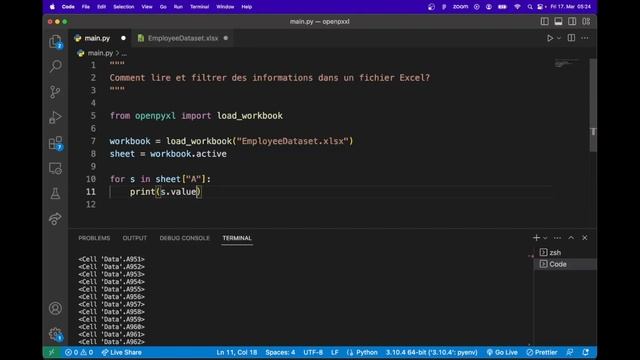Open the Run and Debug view
This screenshot has width=640, height=360.
pyautogui.click(x=55, y=117)
